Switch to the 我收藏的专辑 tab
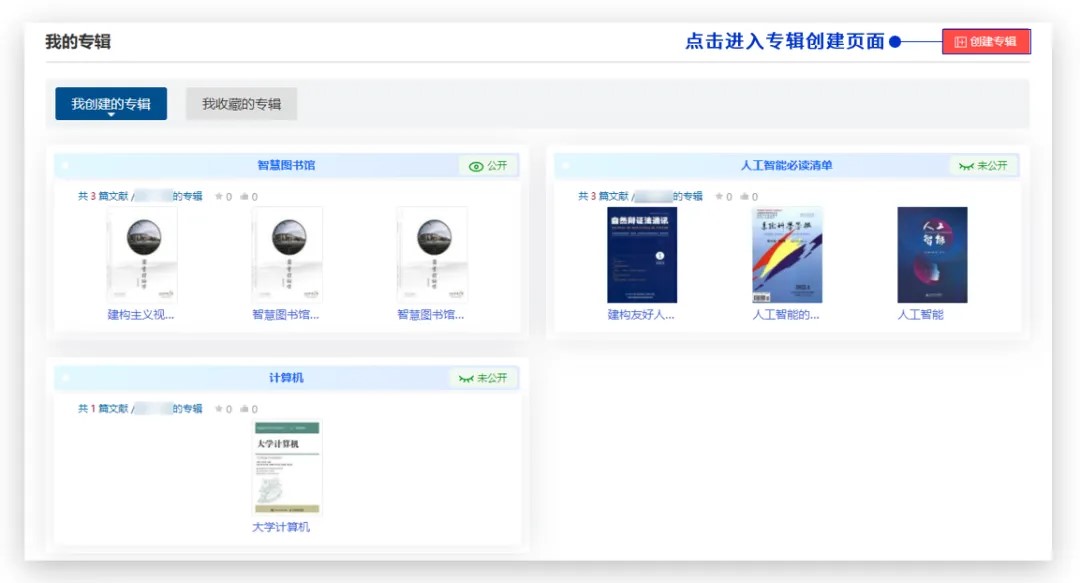The image size is (1080, 583). coord(241,104)
